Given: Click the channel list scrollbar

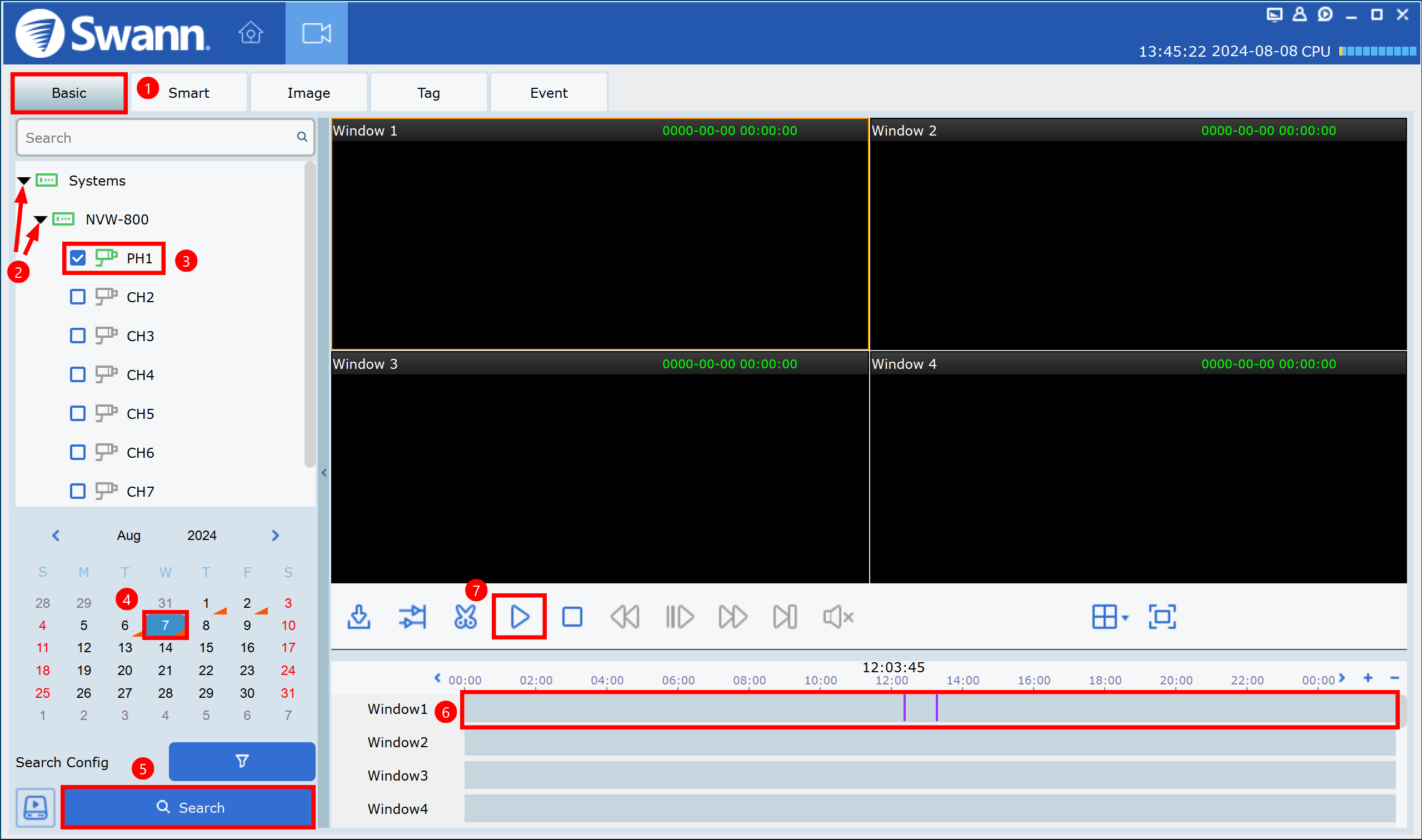Looking at the screenshot, I should (310, 314).
